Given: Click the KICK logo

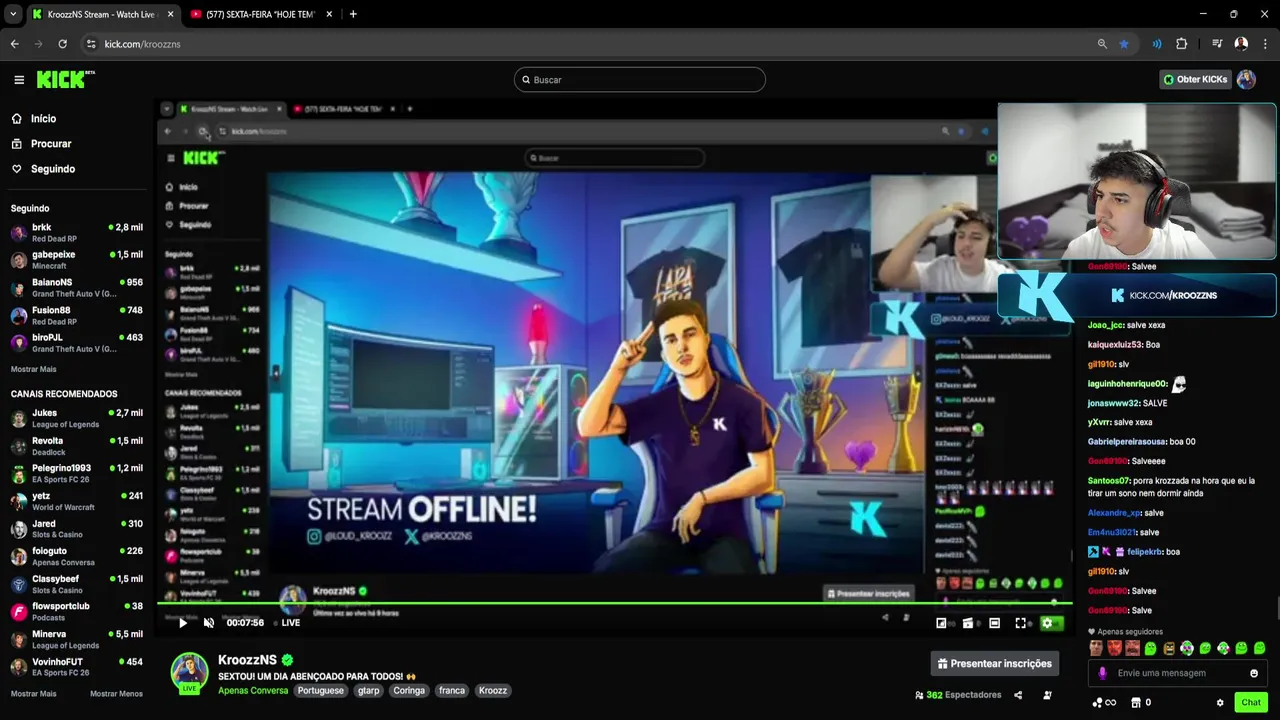Looking at the screenshot, I should (65, 79).
